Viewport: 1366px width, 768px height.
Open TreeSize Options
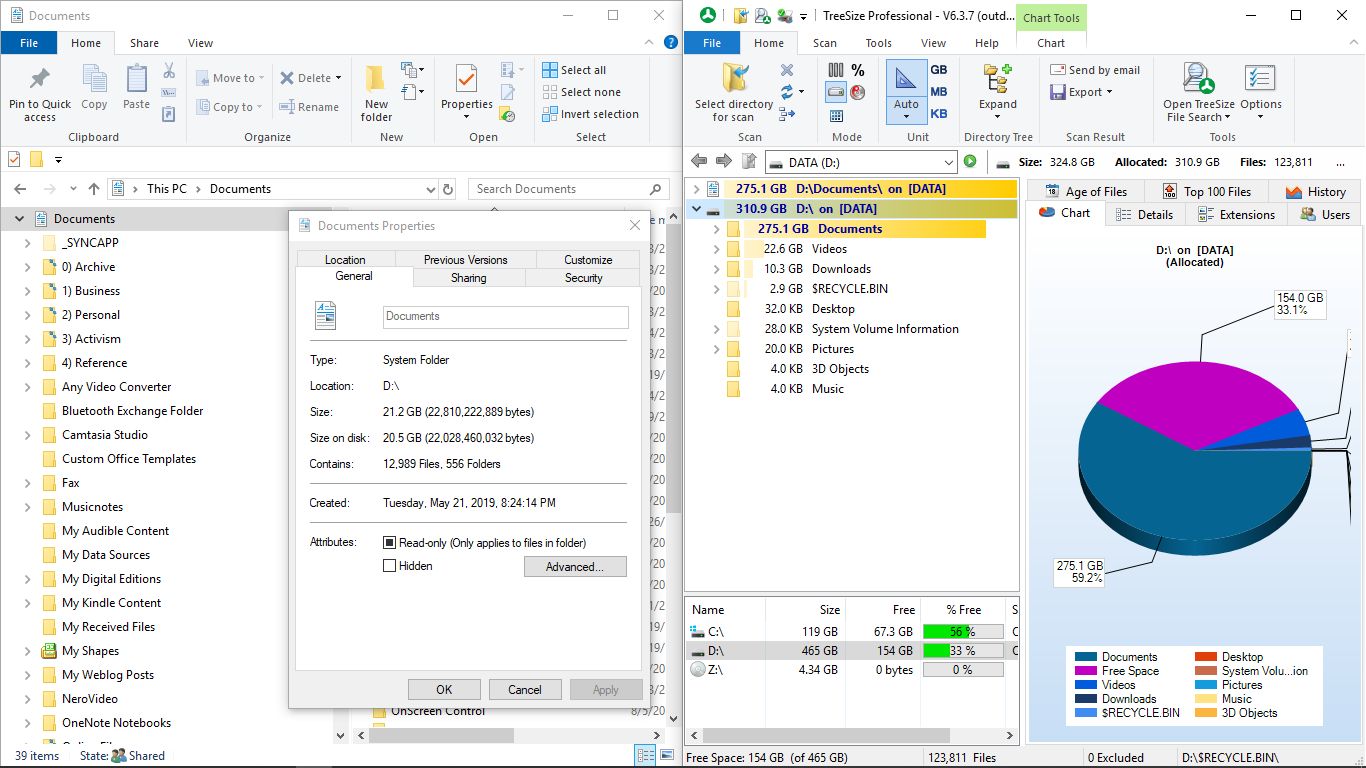pos(1260,92)
